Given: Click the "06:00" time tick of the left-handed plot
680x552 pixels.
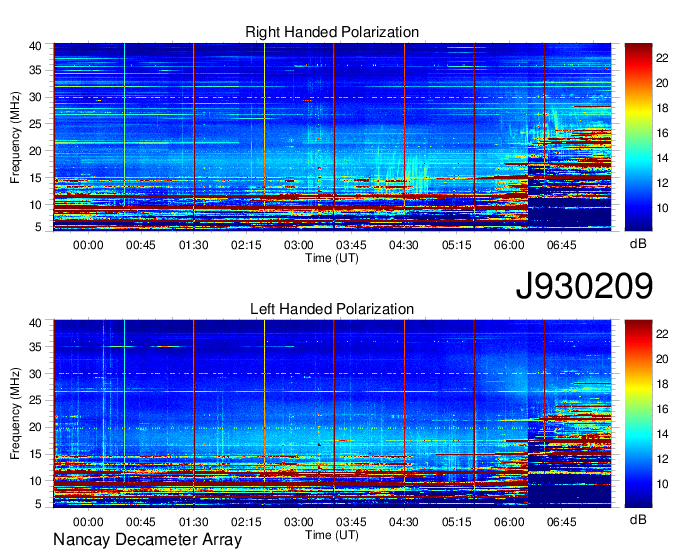Looking at the screenshot, I should click(x=509, y=522).
